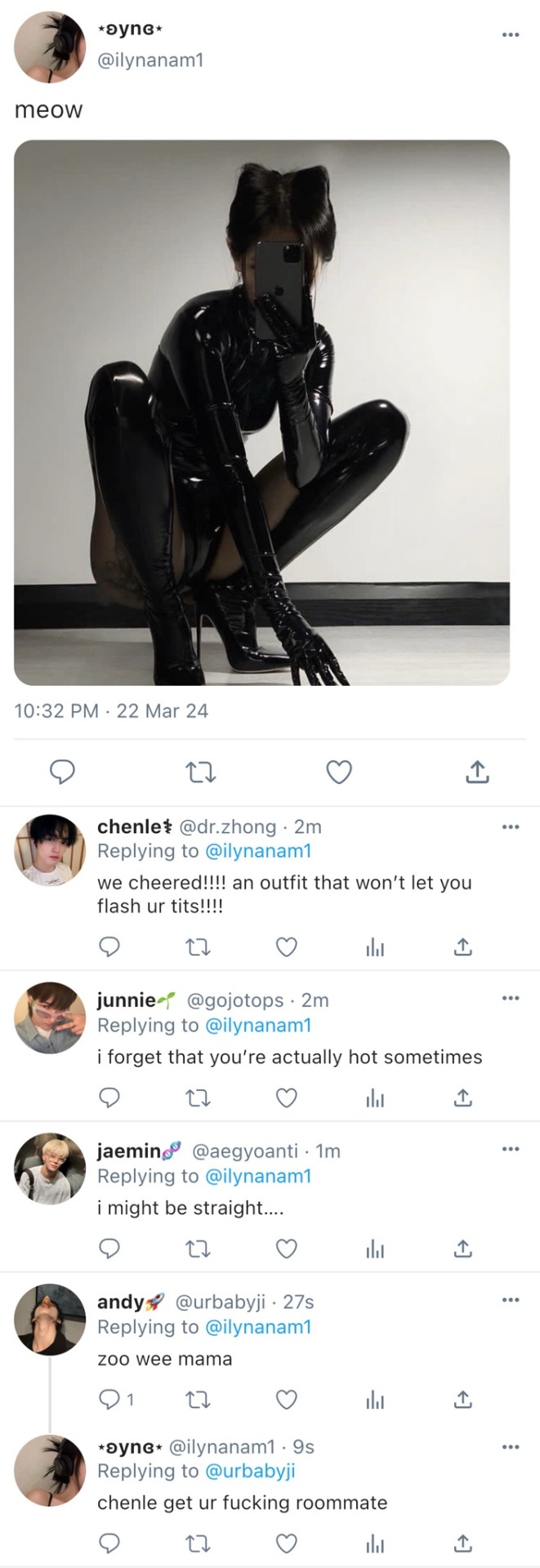Open replies on andy's "zoo wee mama" comment
540x1568 pixels.
pyautogui.click(x=115, y=1400)
